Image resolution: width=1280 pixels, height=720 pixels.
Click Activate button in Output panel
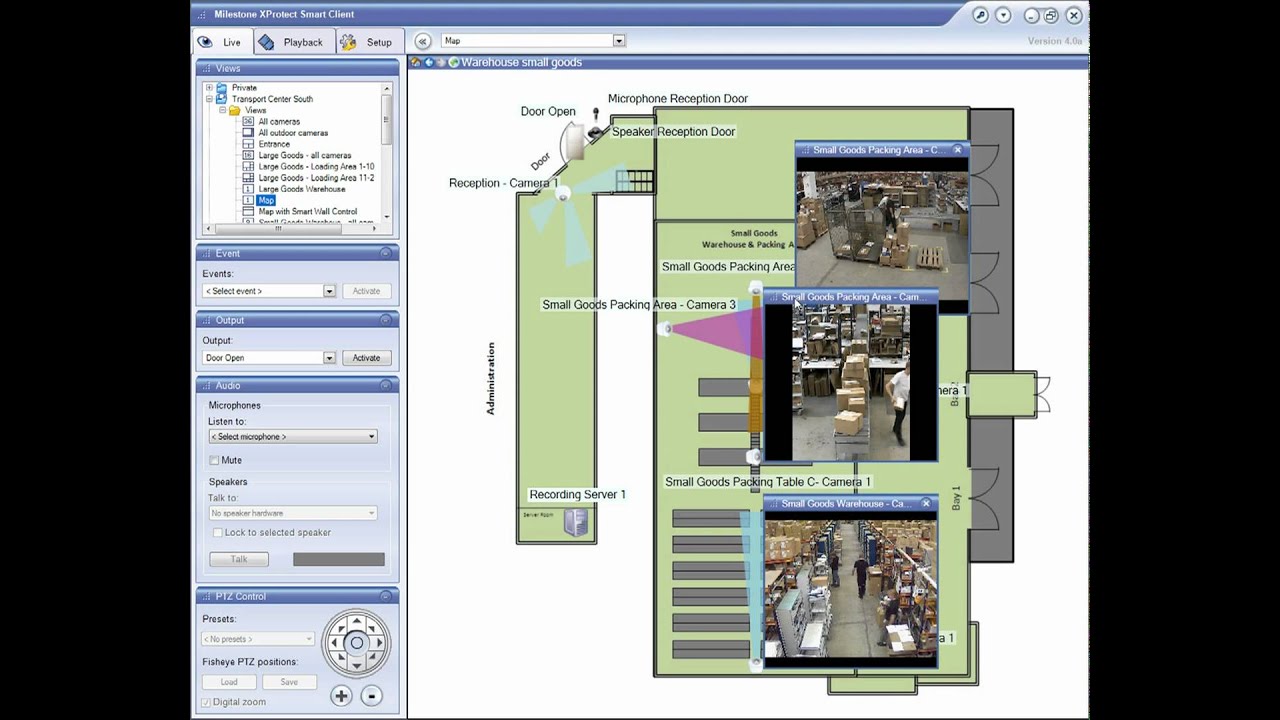click(x=366, y=358)
